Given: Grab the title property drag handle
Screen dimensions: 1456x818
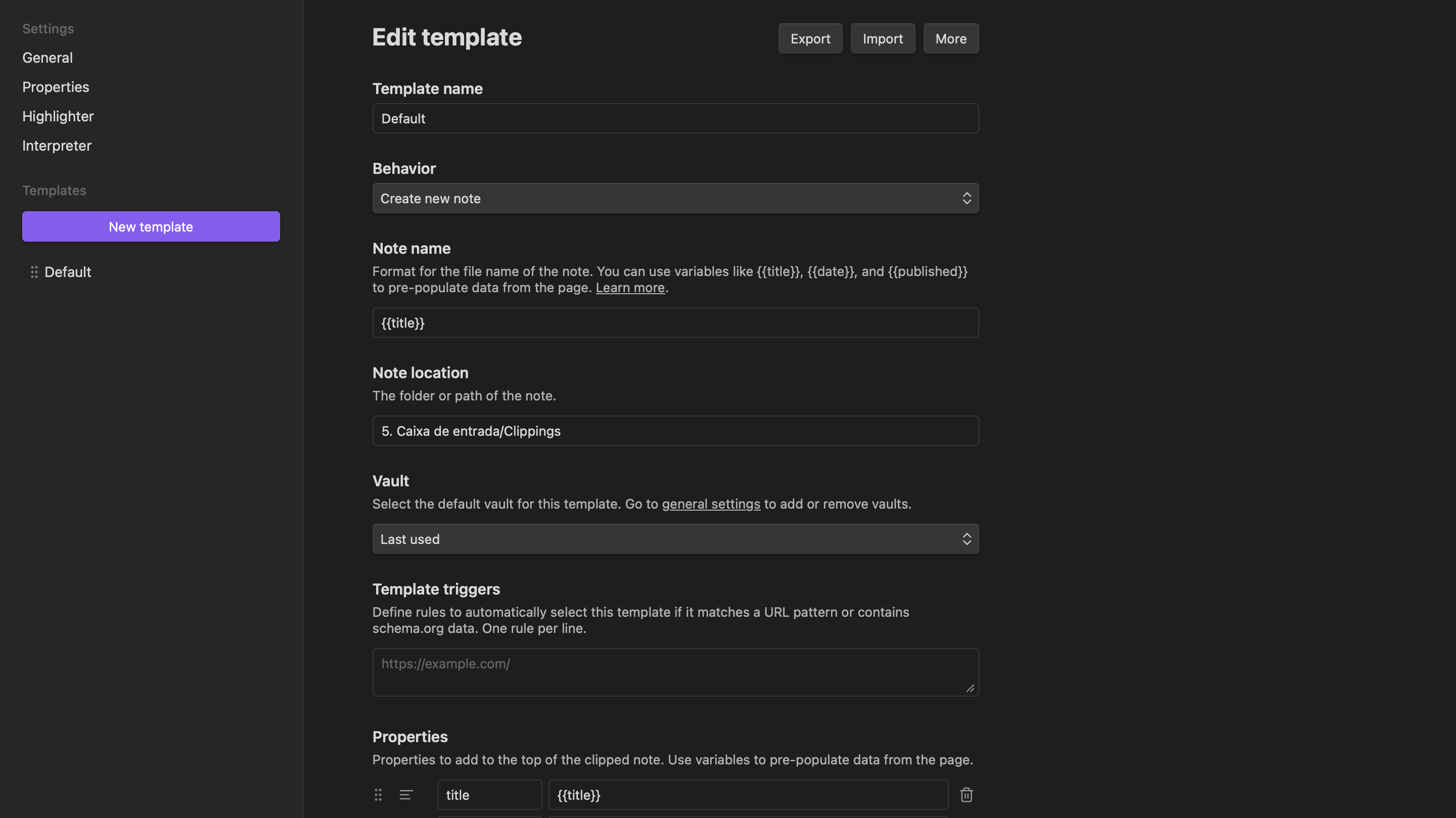Looking at the screenshot, I should (378, 794).
